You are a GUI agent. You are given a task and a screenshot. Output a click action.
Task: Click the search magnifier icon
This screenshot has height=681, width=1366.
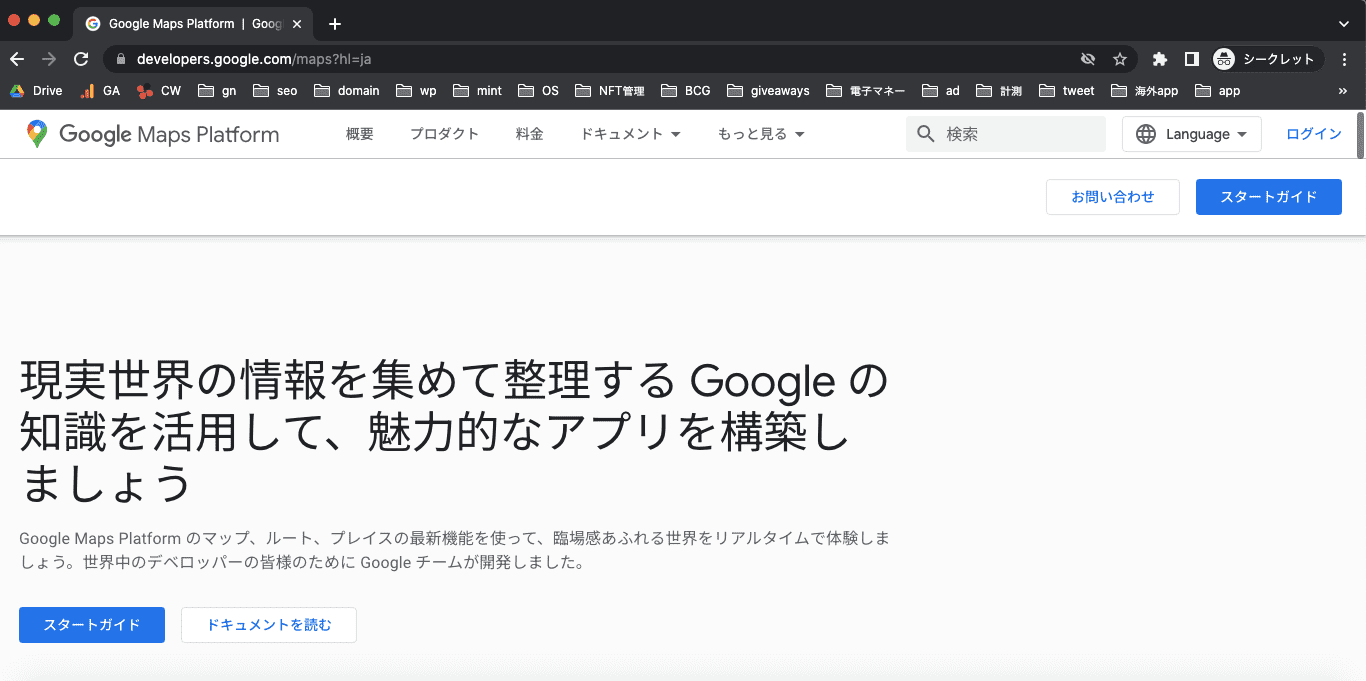[x=926, y=134]
